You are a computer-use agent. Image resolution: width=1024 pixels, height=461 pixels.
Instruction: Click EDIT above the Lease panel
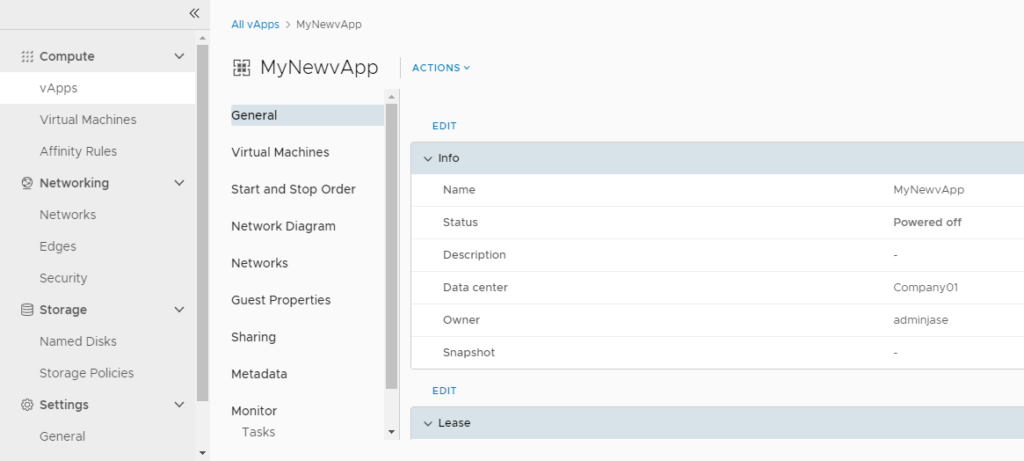pyautogui.click(x=444, y=390)
